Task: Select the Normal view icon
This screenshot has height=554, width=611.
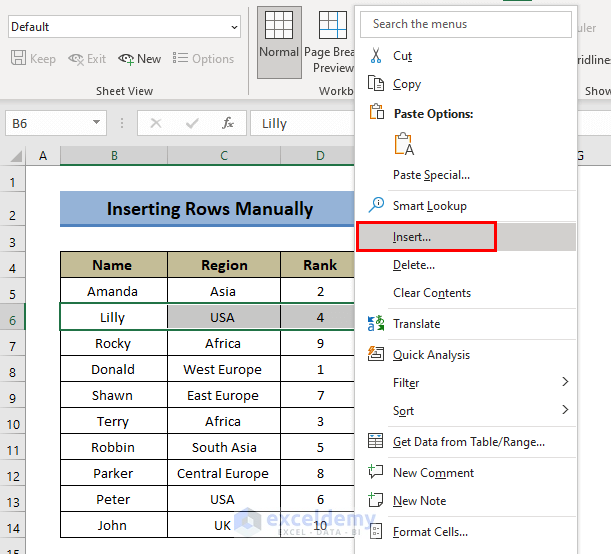Action: [x=279, y=40]
